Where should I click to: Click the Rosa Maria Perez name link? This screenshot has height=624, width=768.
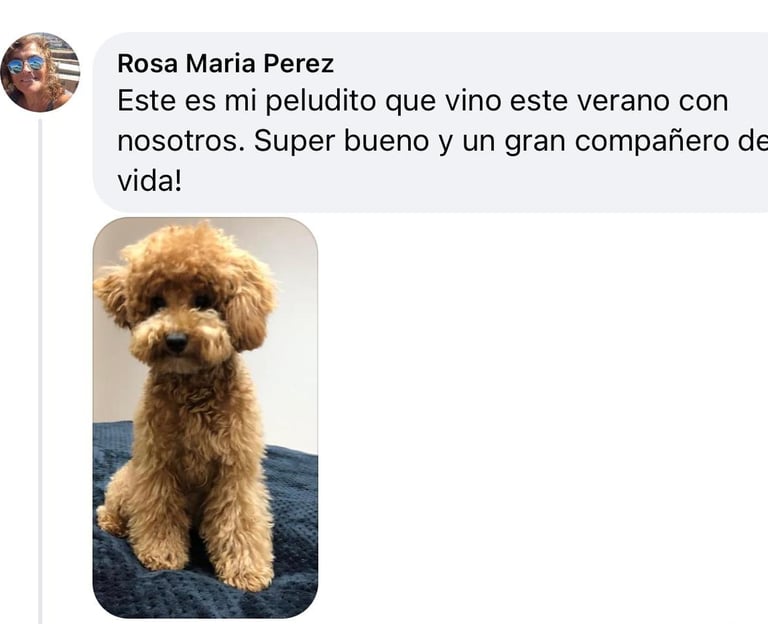click(226, 64)
